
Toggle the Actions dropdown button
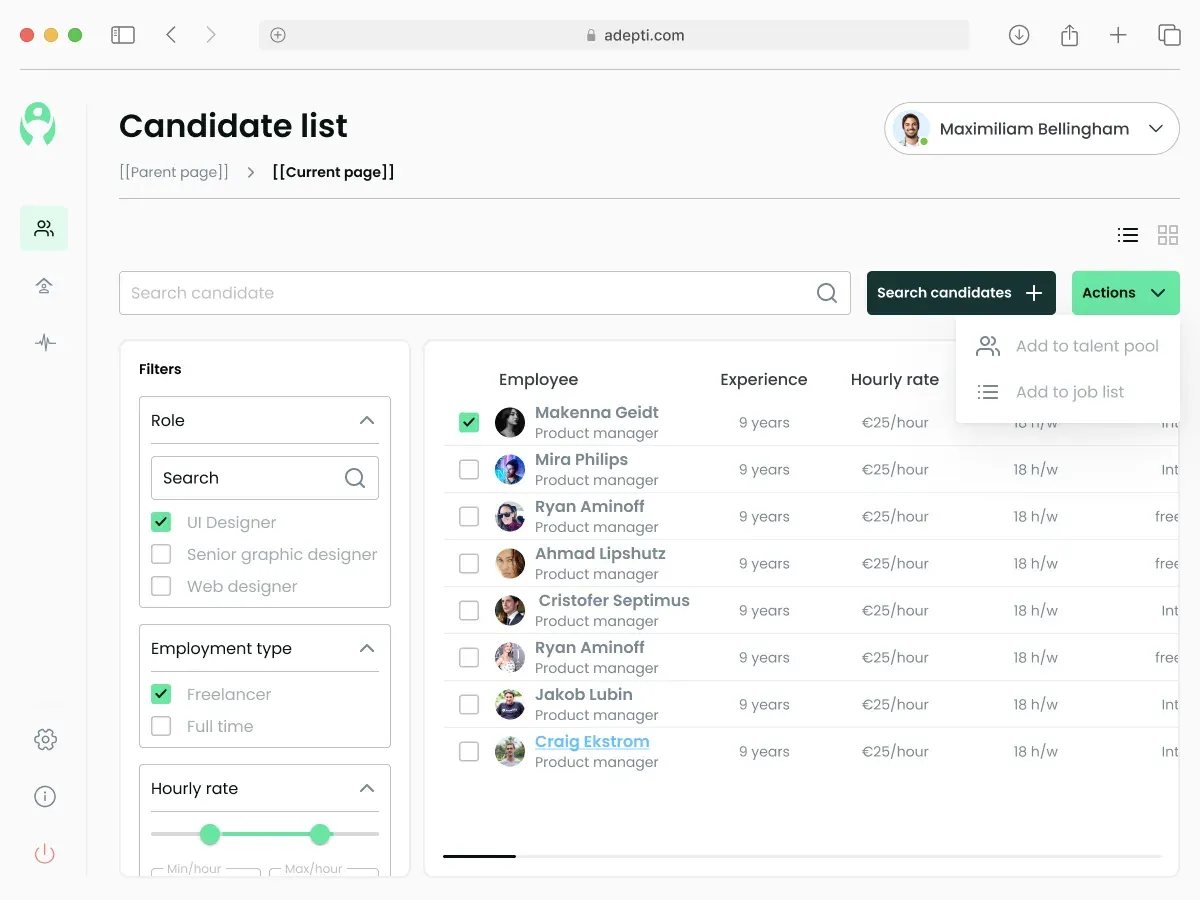pos(1126,293)
